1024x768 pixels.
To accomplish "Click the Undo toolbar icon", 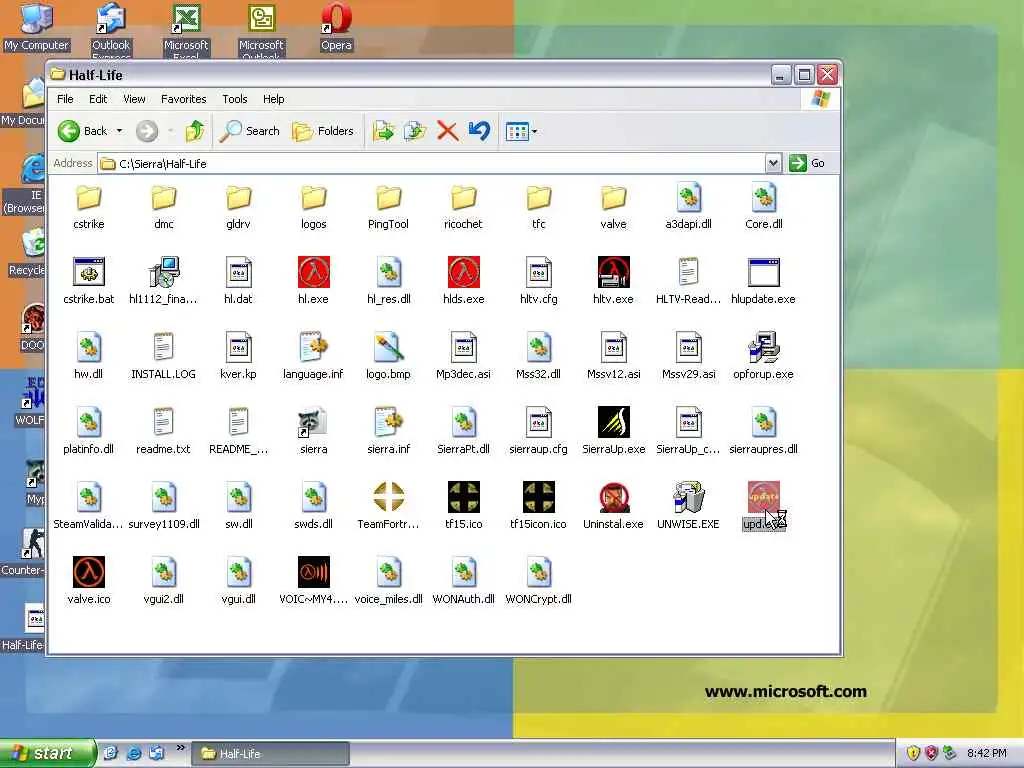I will click(x=479, y=131).
